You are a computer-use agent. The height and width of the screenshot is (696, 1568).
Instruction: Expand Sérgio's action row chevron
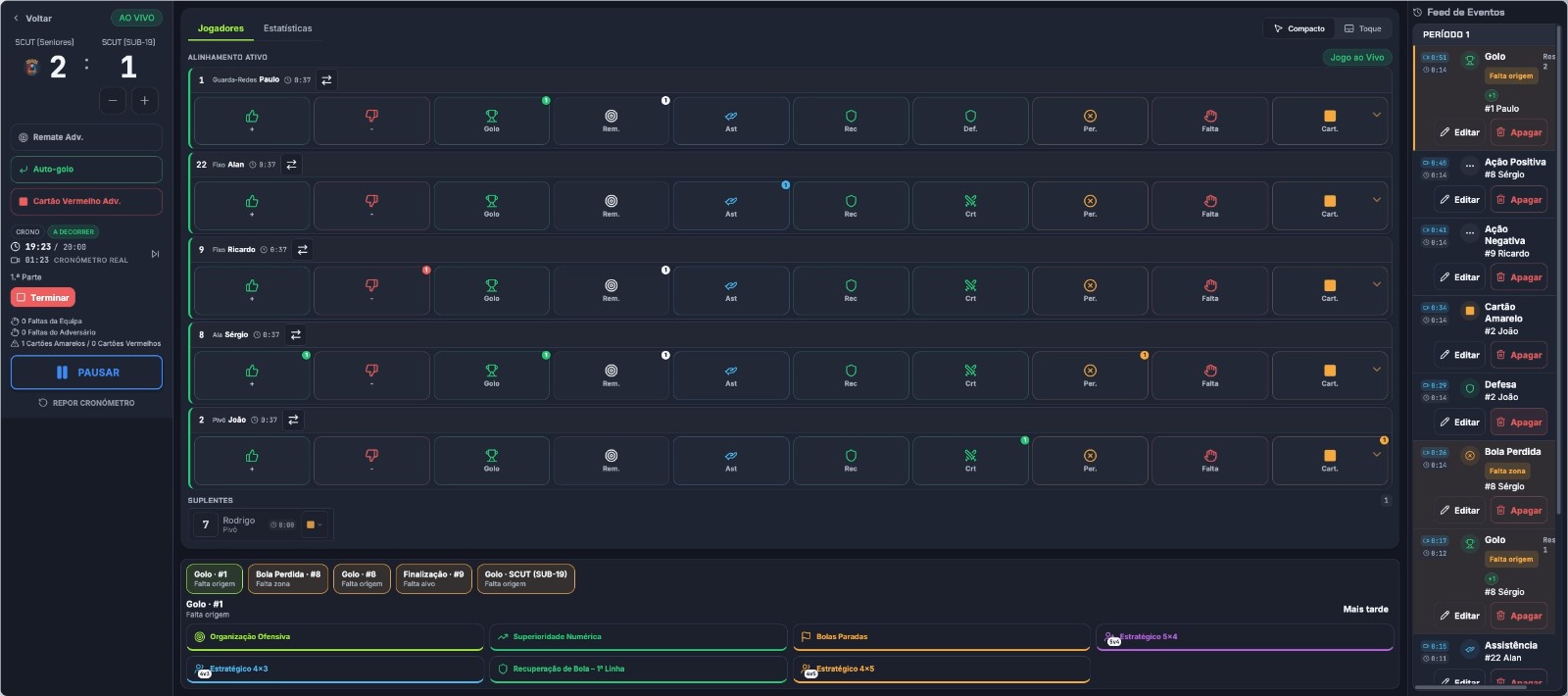click(x=1377, y=370)
